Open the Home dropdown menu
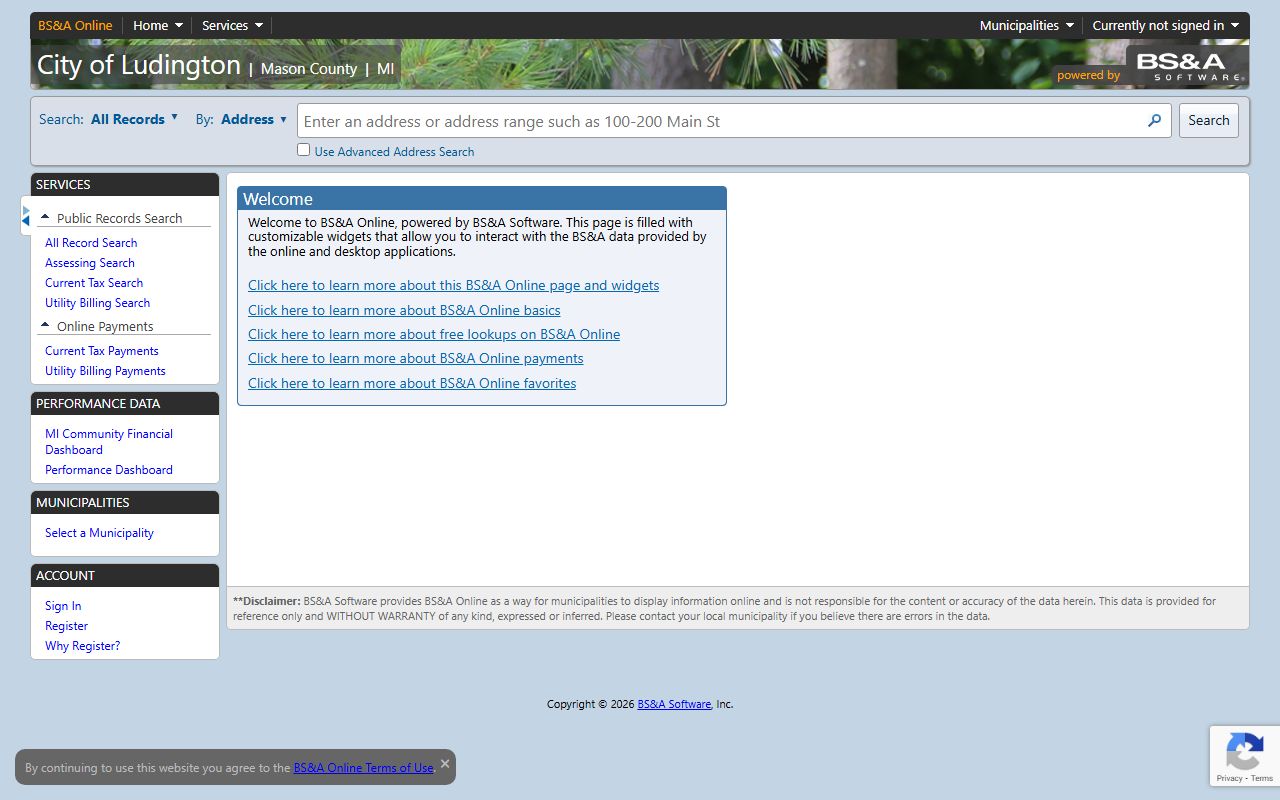 point(158,26)
